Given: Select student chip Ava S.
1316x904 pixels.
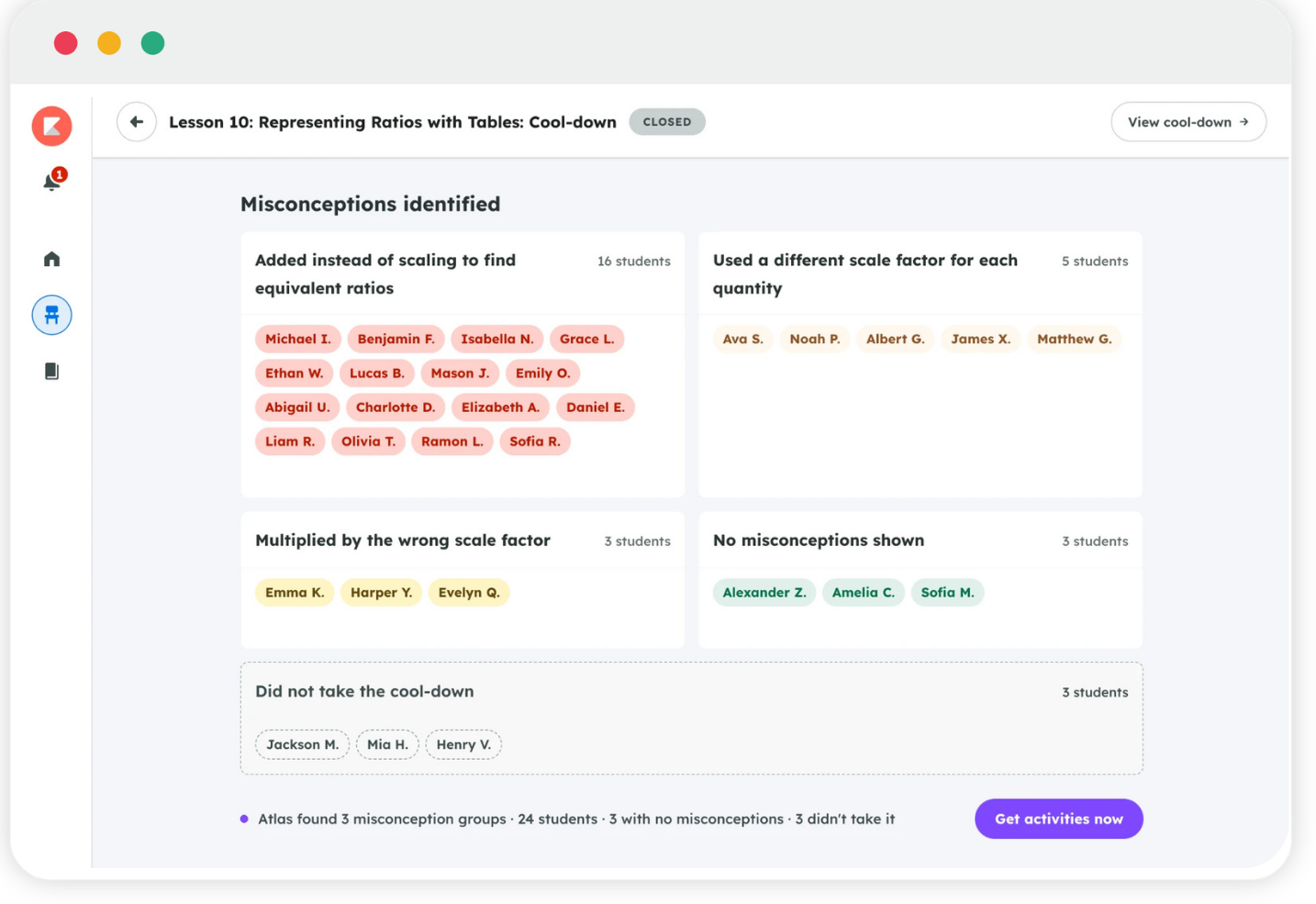Looking at the screenshot, I should point(743,339).
